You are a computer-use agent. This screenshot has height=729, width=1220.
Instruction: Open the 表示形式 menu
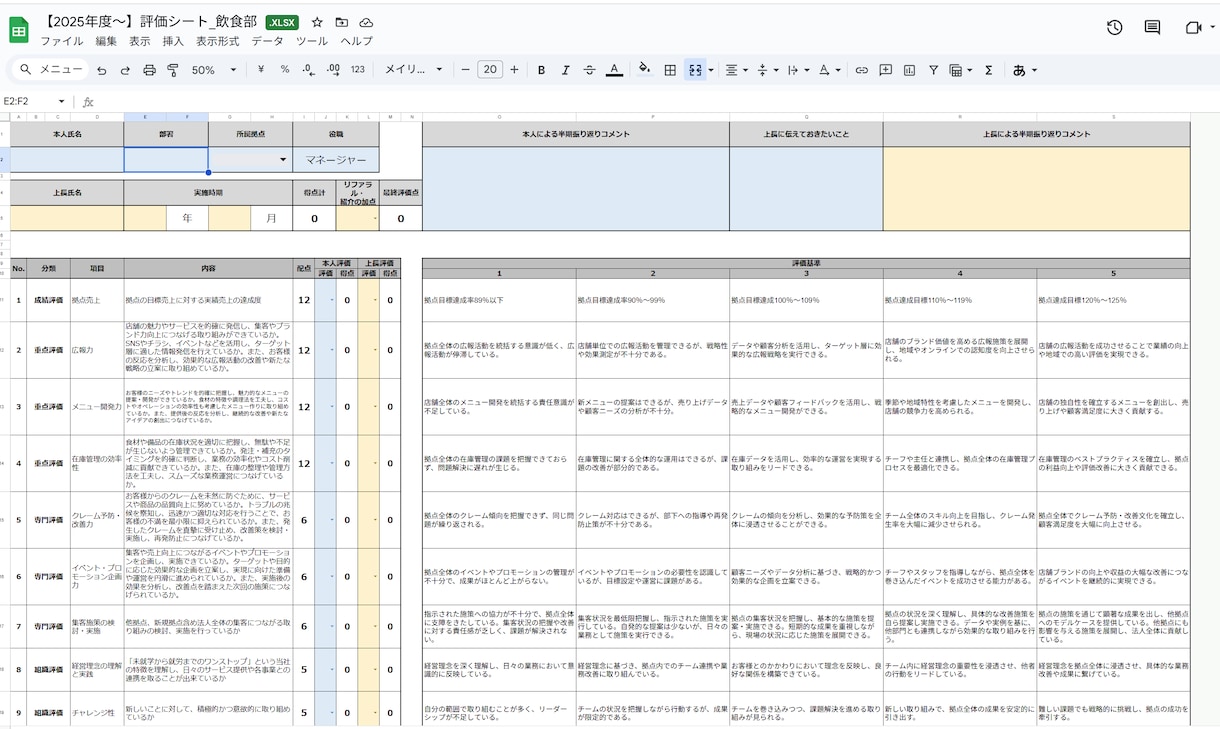point(217,41)
